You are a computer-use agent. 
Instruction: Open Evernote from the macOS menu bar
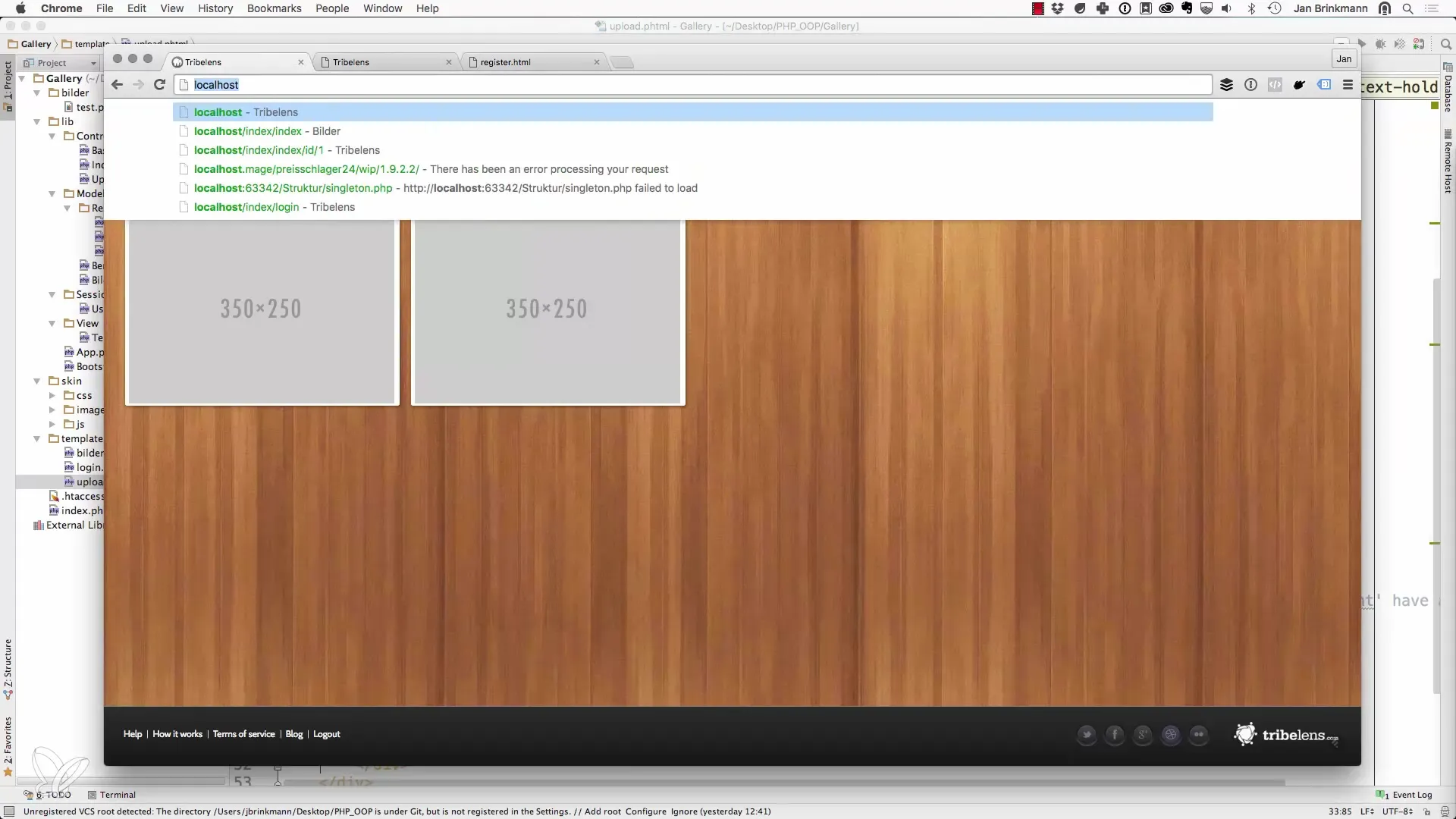coord(1187,8)
